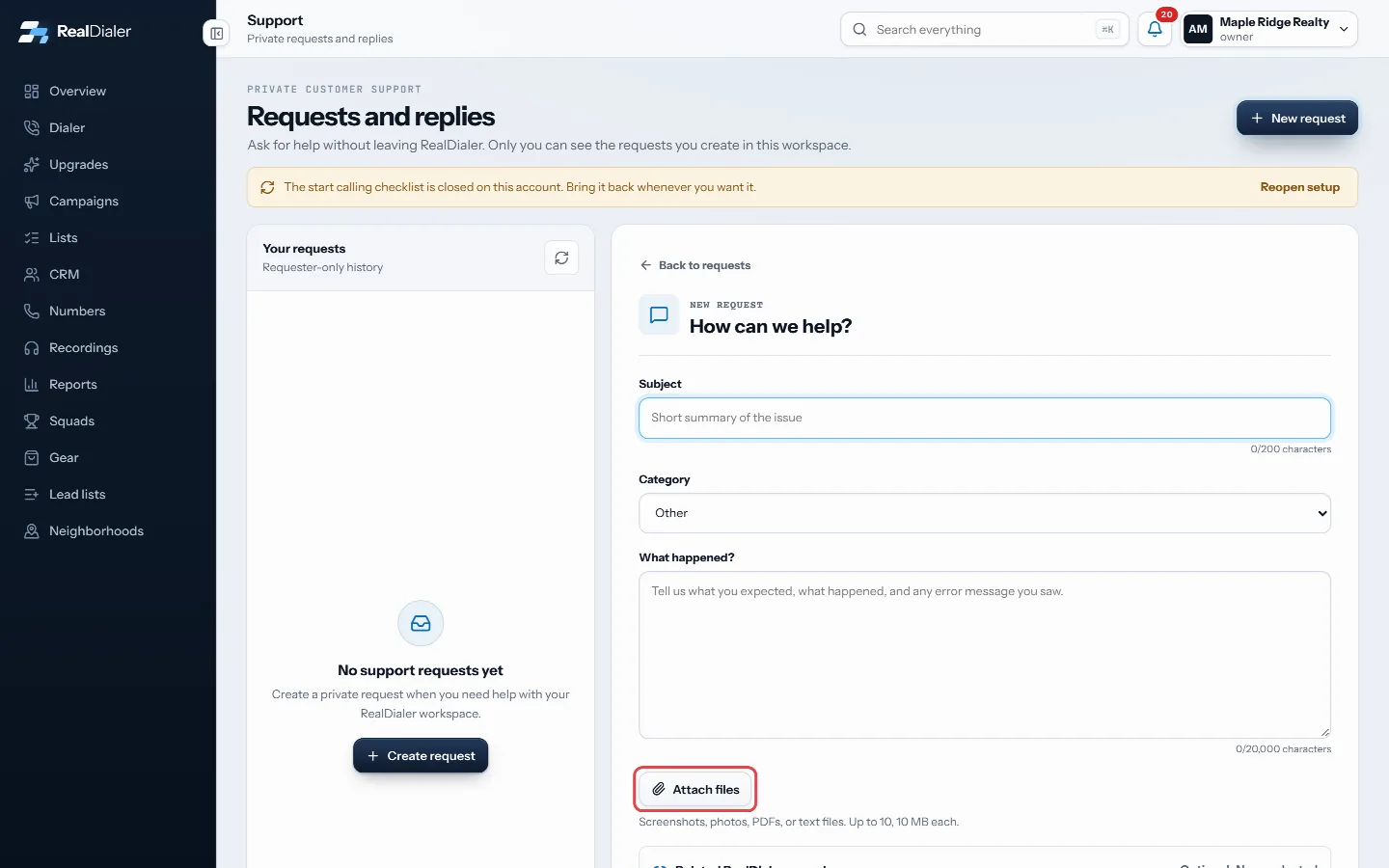
Task: Click the "Requester-only history" subtitle
Action: pyautogui.click(x=323, y=267)
